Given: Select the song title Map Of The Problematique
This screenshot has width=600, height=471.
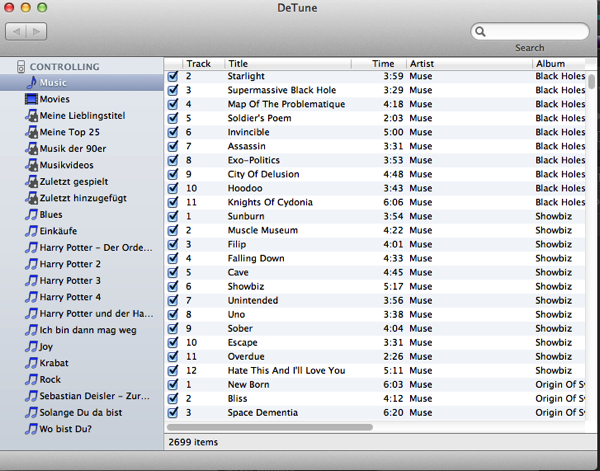Looking at the screenshot, I should pyautogui.click(x=286, y=104).
